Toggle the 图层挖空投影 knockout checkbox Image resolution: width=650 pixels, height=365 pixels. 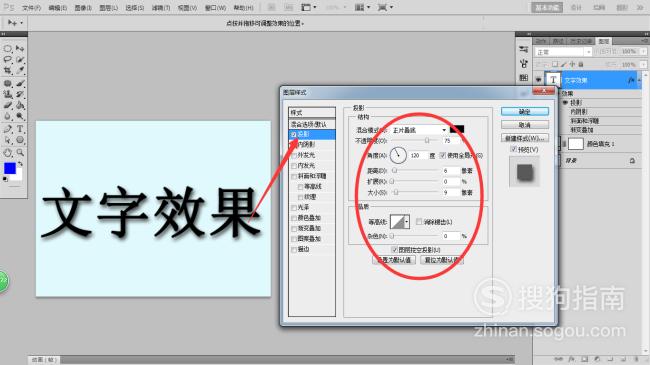click(x=394, y=250)
